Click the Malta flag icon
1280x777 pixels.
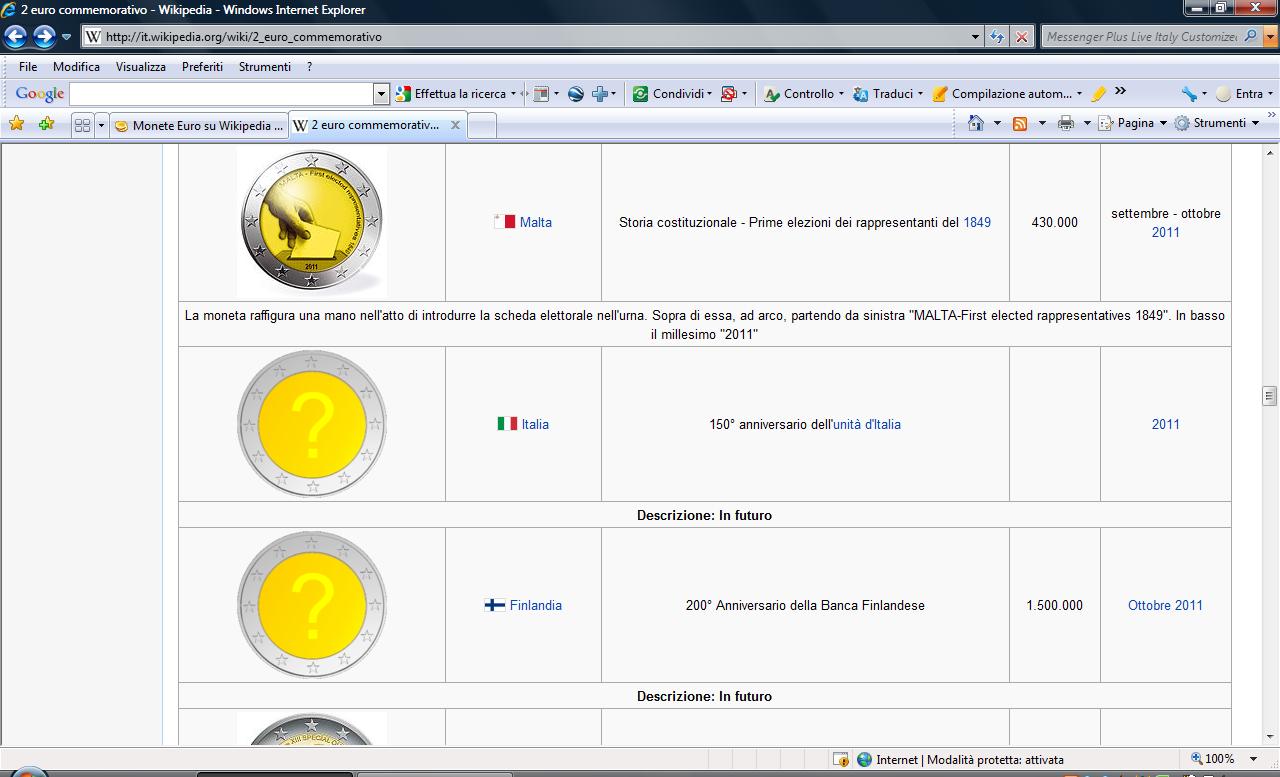pyautogui.click(x=505, y=222)
